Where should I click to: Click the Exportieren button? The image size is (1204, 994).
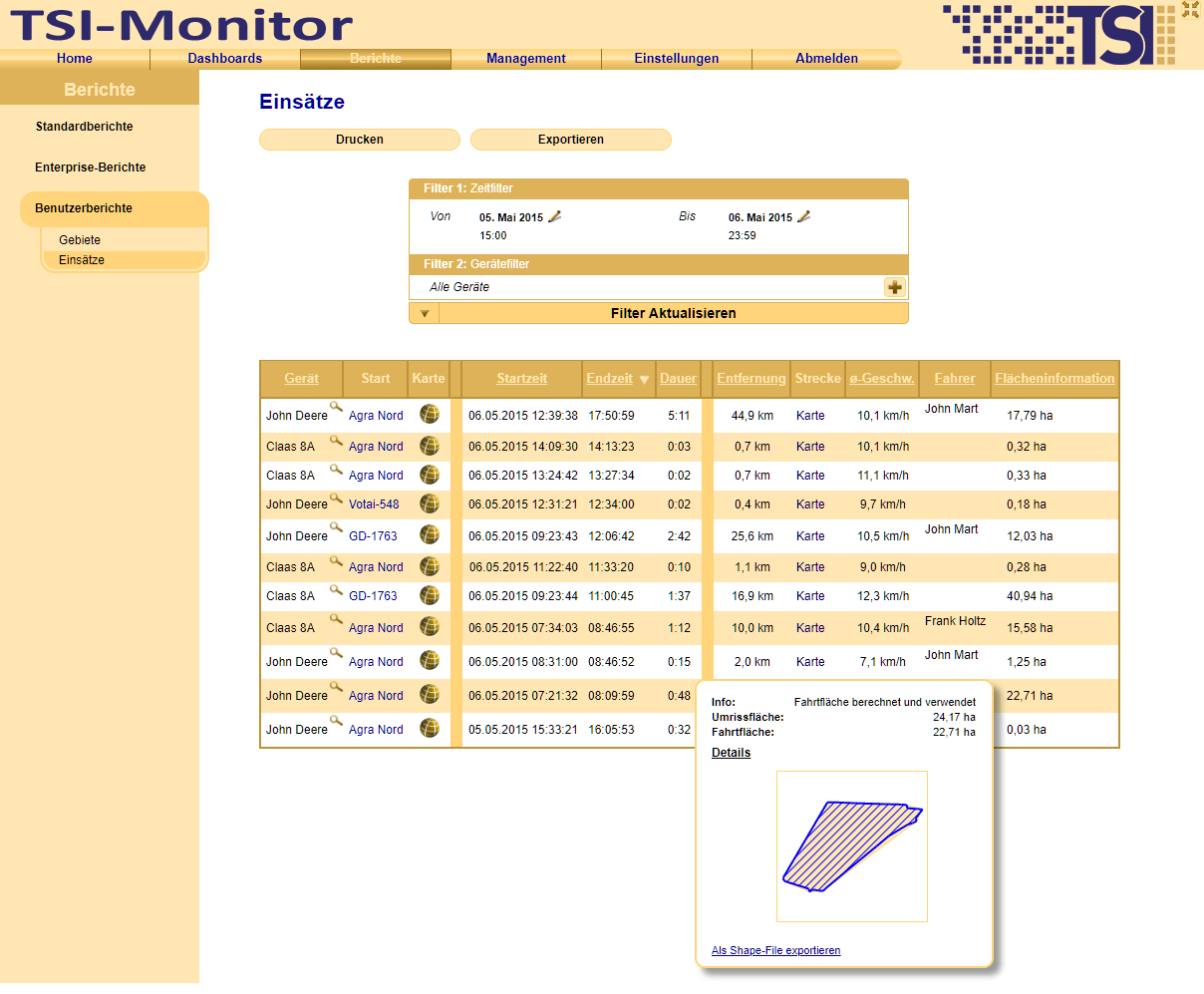pyautogui.click(x=570, y=140)
